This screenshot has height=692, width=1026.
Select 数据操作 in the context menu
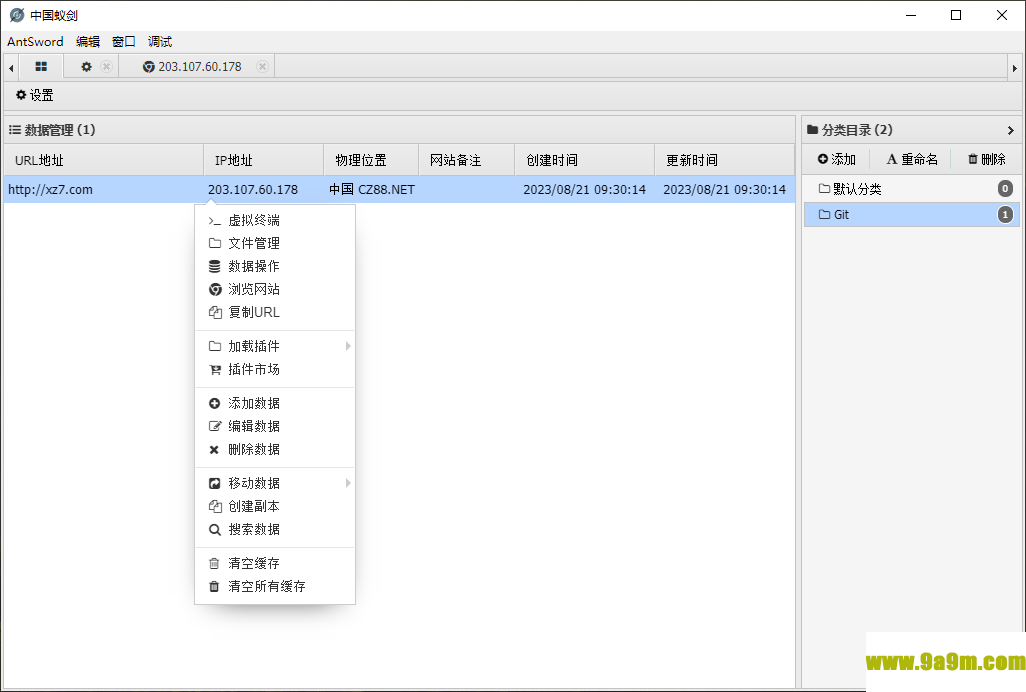point(275,266)
